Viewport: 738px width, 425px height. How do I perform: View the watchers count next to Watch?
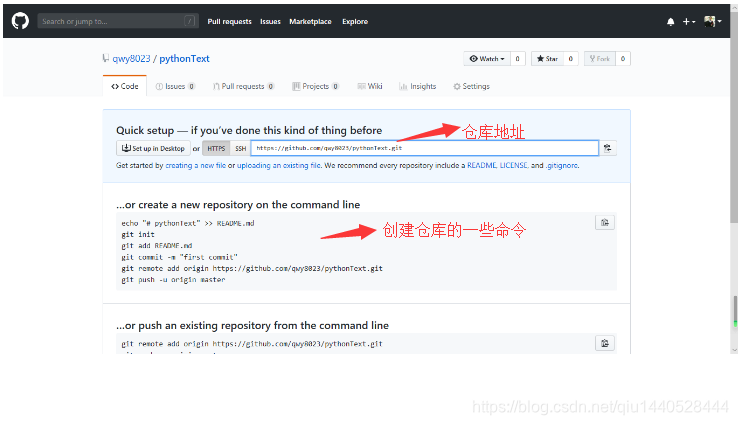click(517, 59)
